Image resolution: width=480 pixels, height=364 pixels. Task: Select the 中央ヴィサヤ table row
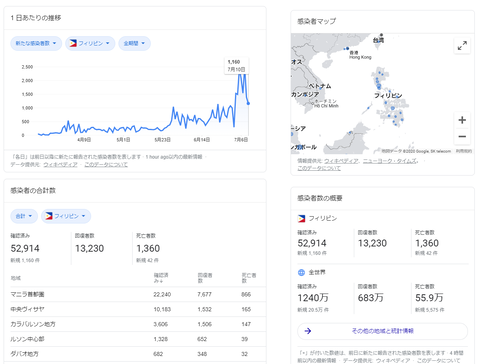[x=135, y=309]
